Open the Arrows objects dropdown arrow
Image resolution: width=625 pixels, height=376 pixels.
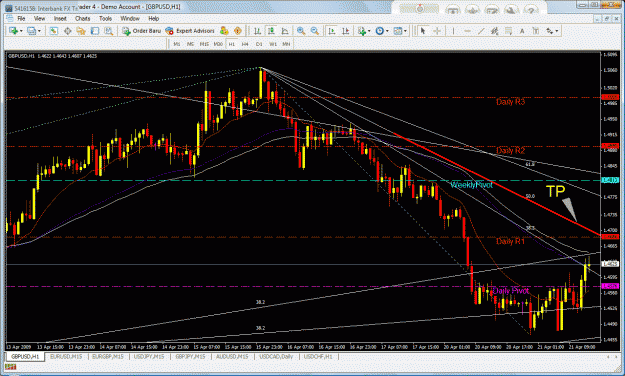pos(557,31)
